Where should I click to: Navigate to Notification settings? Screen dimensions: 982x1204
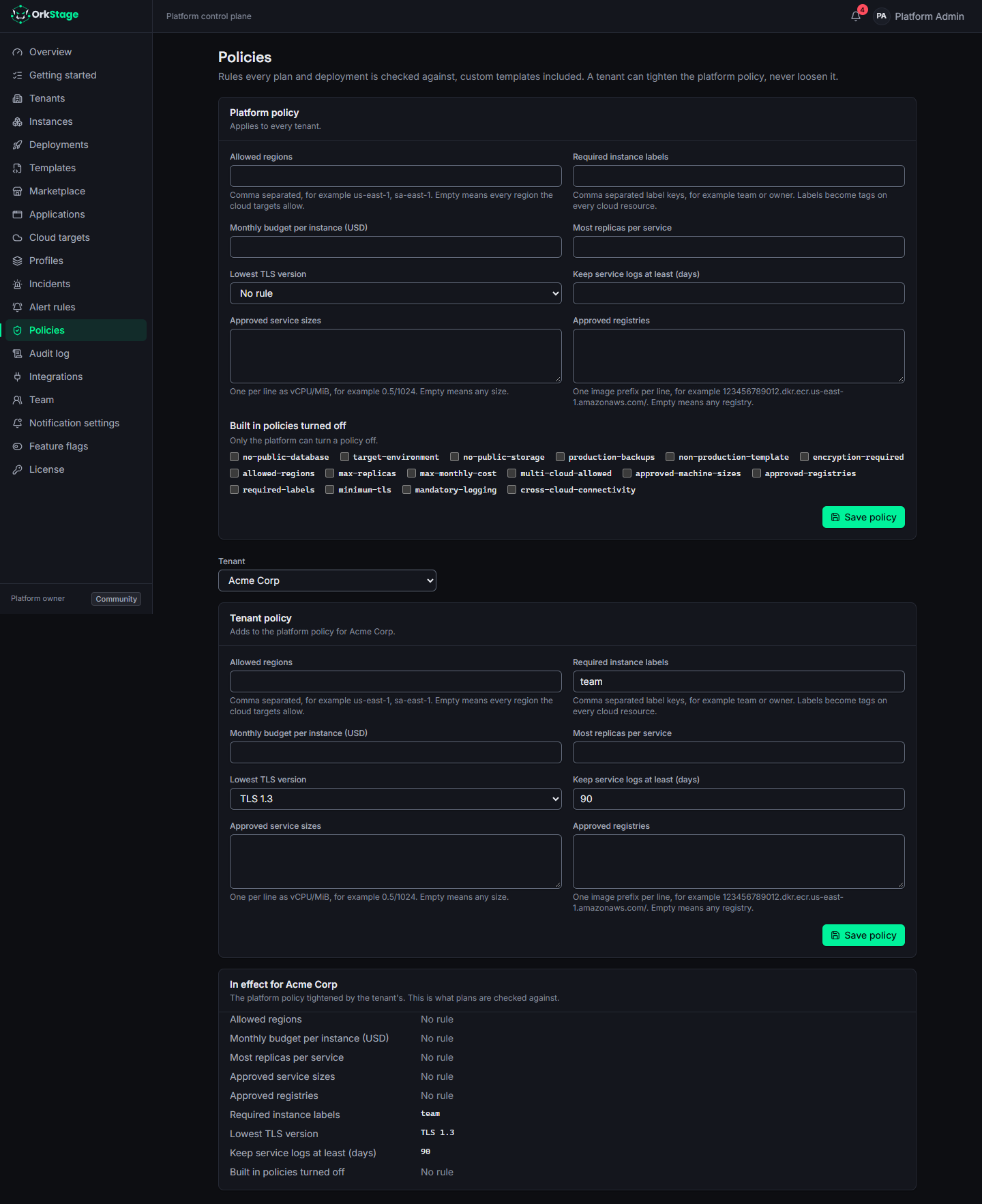74,423
